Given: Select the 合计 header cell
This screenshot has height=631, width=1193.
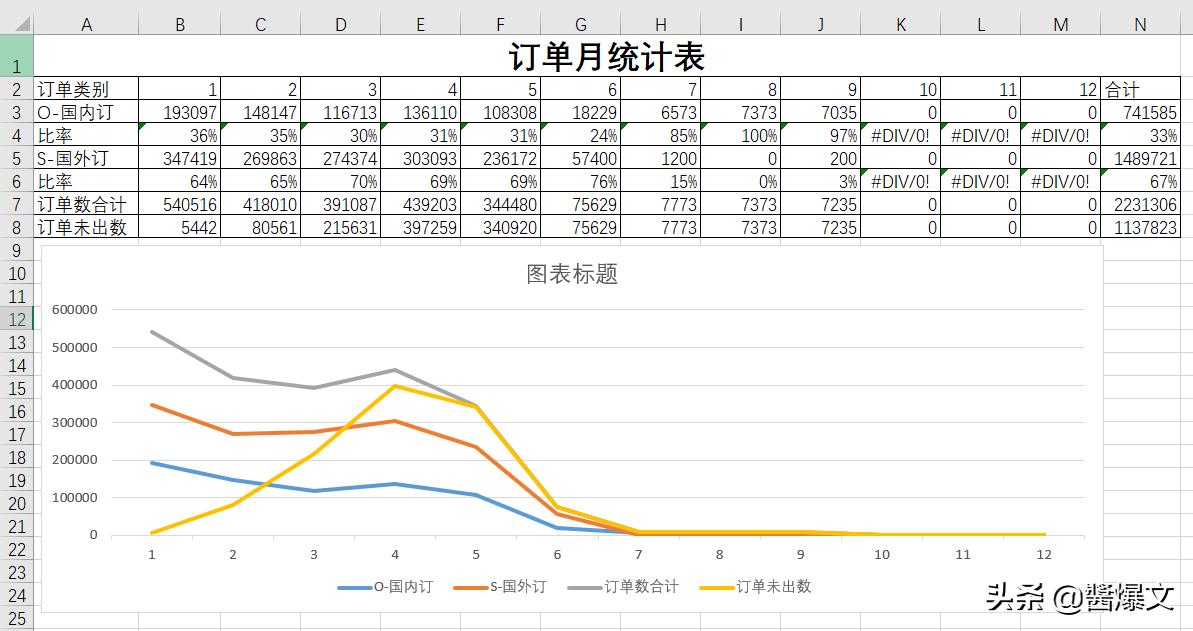Looking at the screenshot, I should pos(1139,89).
